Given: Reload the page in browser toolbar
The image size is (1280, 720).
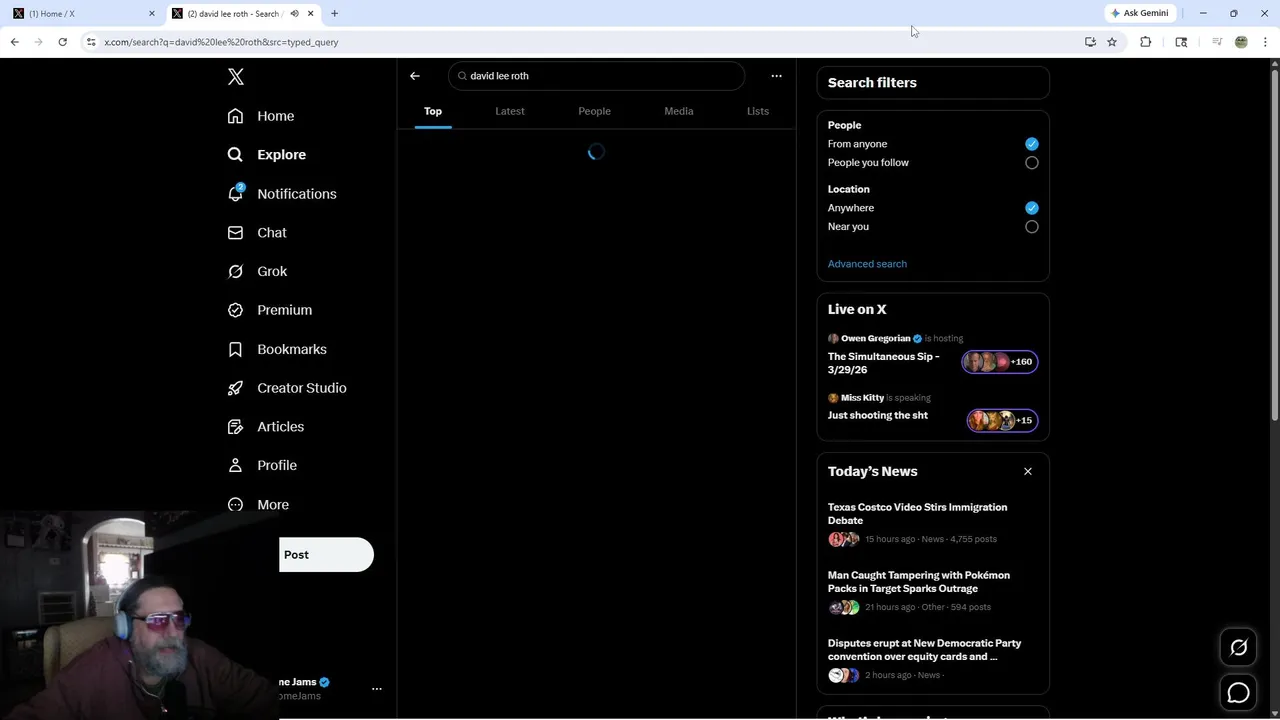Looking at the screenshot, I should (62, 42).
